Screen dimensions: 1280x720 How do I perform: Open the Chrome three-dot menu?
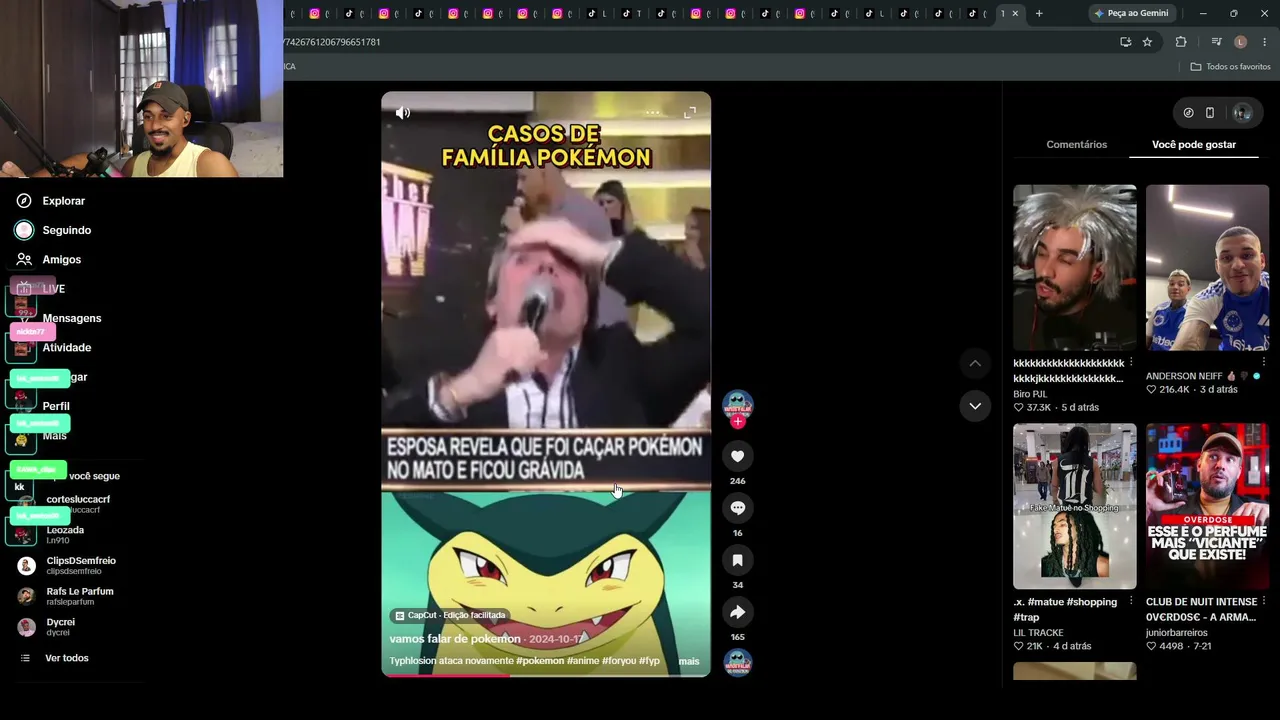[1265, 42]
